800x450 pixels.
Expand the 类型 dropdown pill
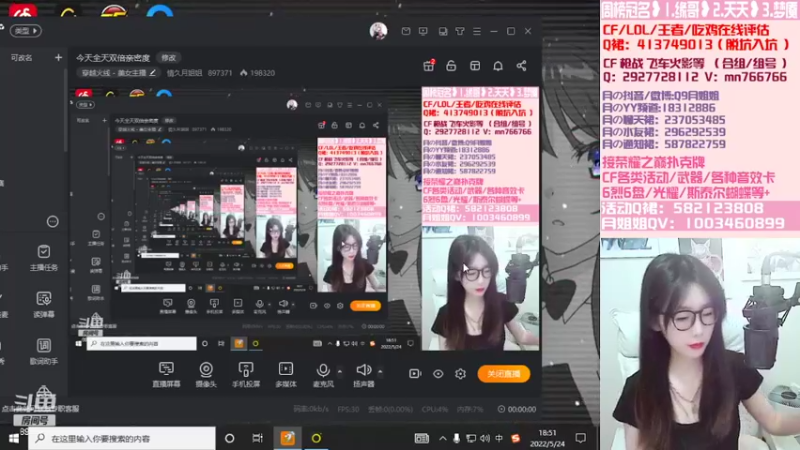(x=26, y=31)
